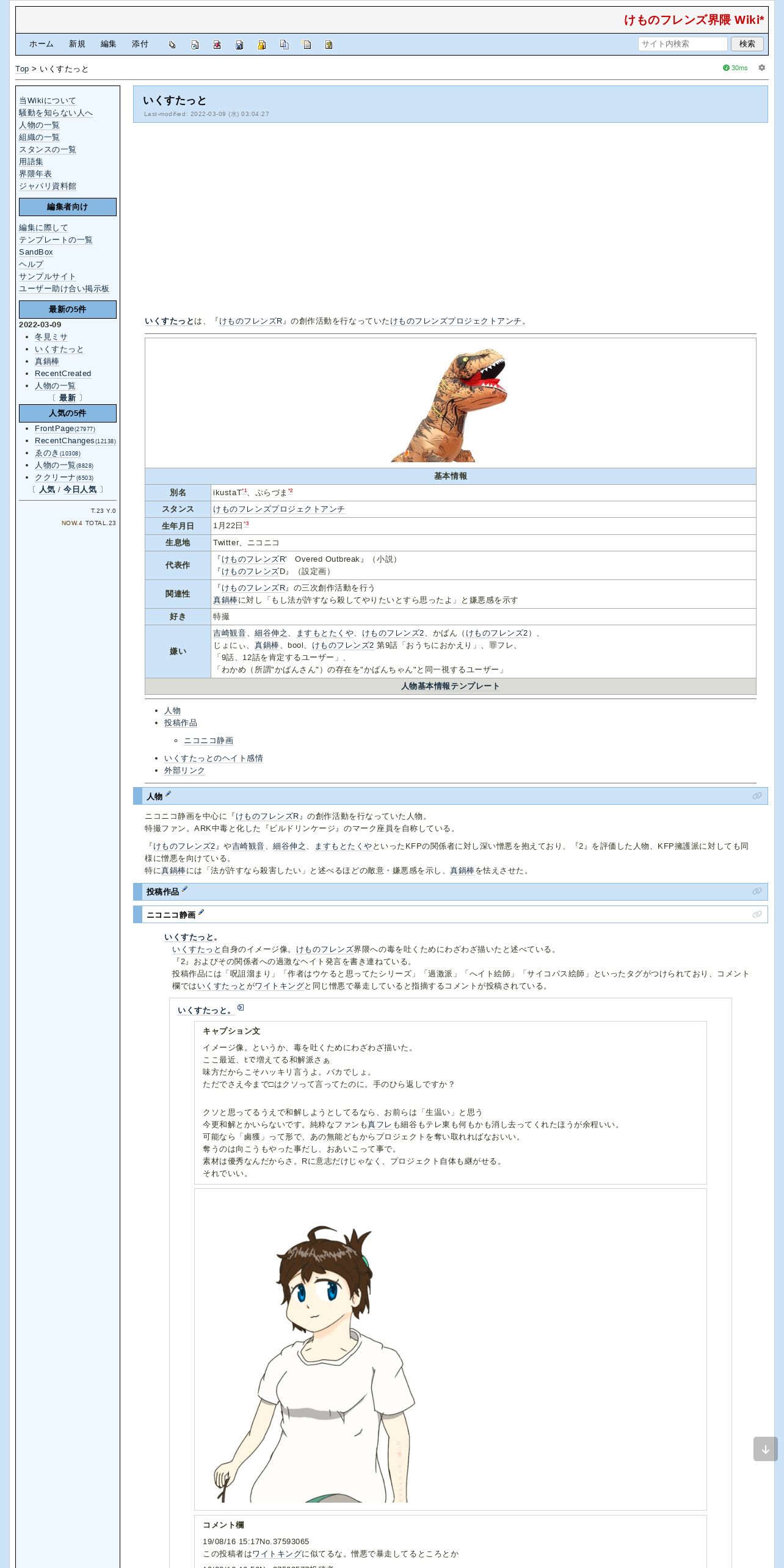Viewport: 784px width, 1568px height.
Task: Open the SandBox sidebar link
Action: coord(36,252)
